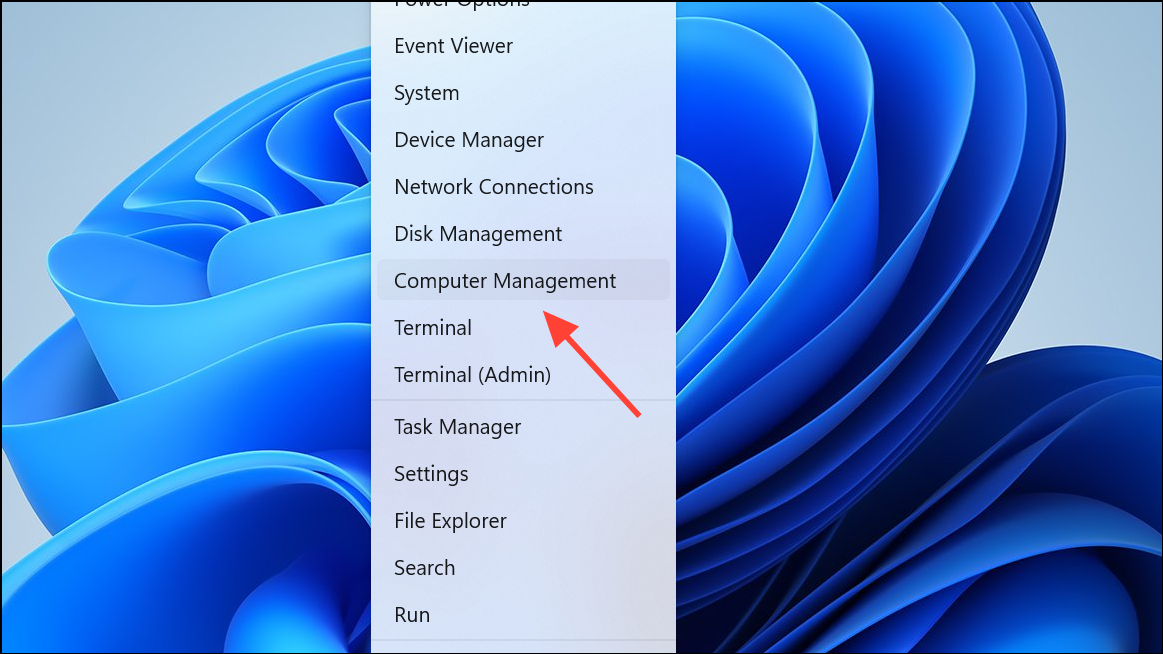This screenshot has width=1163, height=654.
Task: Select the Search menu item
Action: [523, 567]
